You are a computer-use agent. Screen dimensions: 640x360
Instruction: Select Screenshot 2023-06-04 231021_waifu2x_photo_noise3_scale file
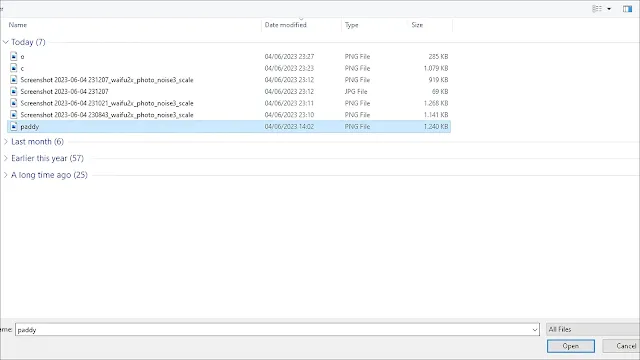coord(107,103)
